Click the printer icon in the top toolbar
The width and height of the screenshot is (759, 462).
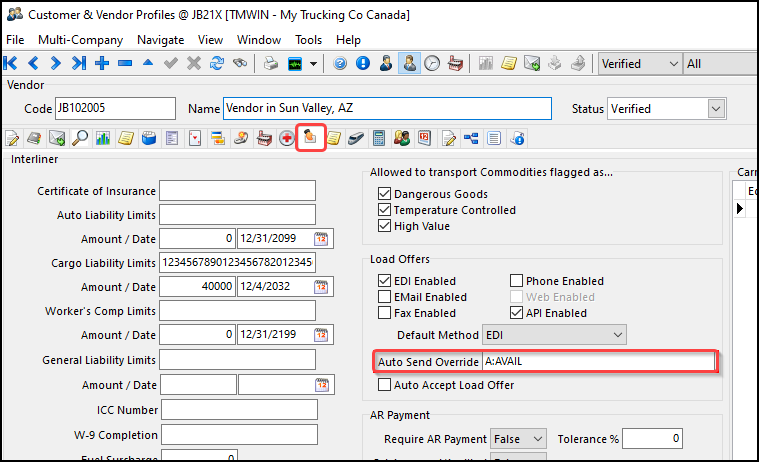pyautogui.click(x=271, y=63)
